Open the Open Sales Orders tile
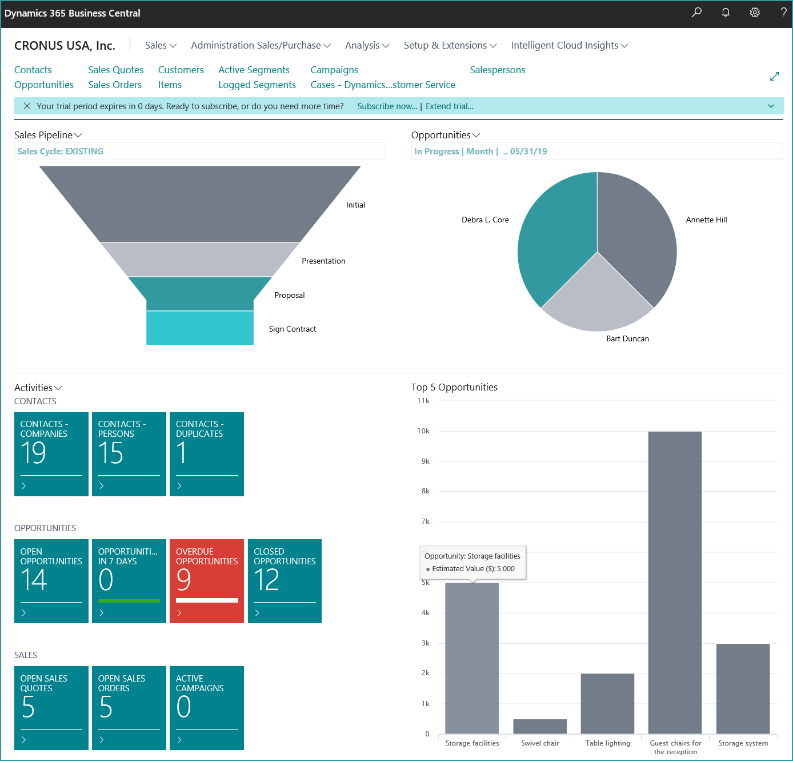Image resolution: width=793 pixels, height=761 pixels. [x=129, y=707]
